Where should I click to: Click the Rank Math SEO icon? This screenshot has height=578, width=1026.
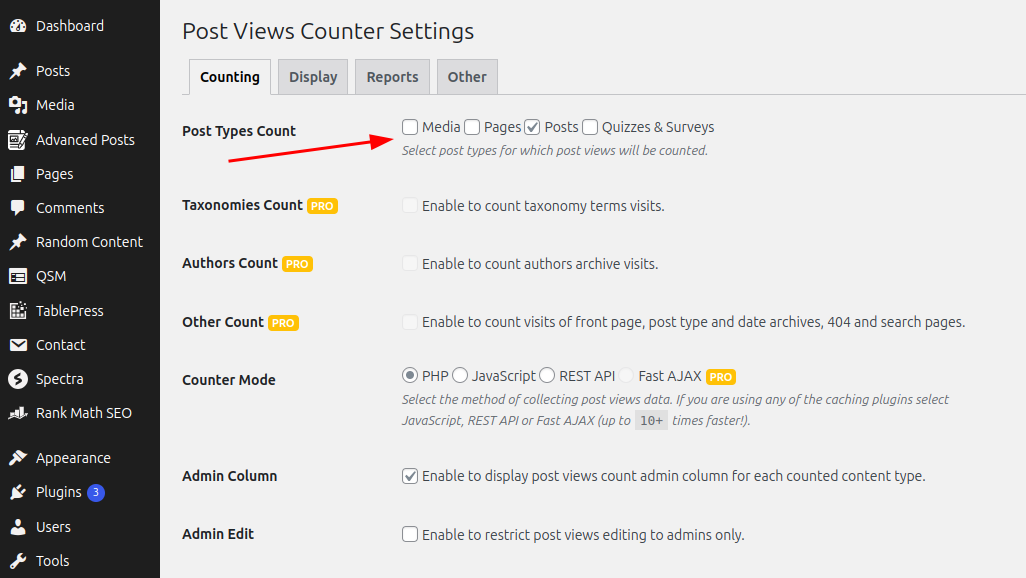(x=18, y=413)
